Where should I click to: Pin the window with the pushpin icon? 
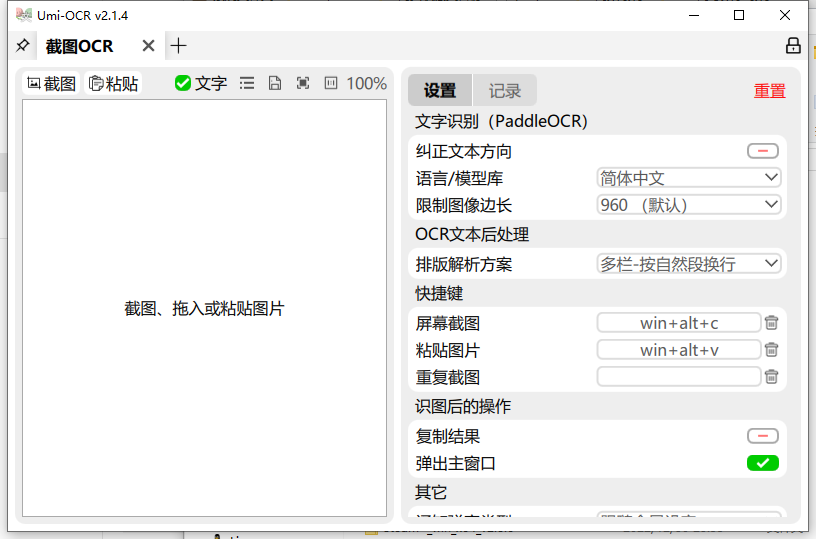click(x=22, y=46)
